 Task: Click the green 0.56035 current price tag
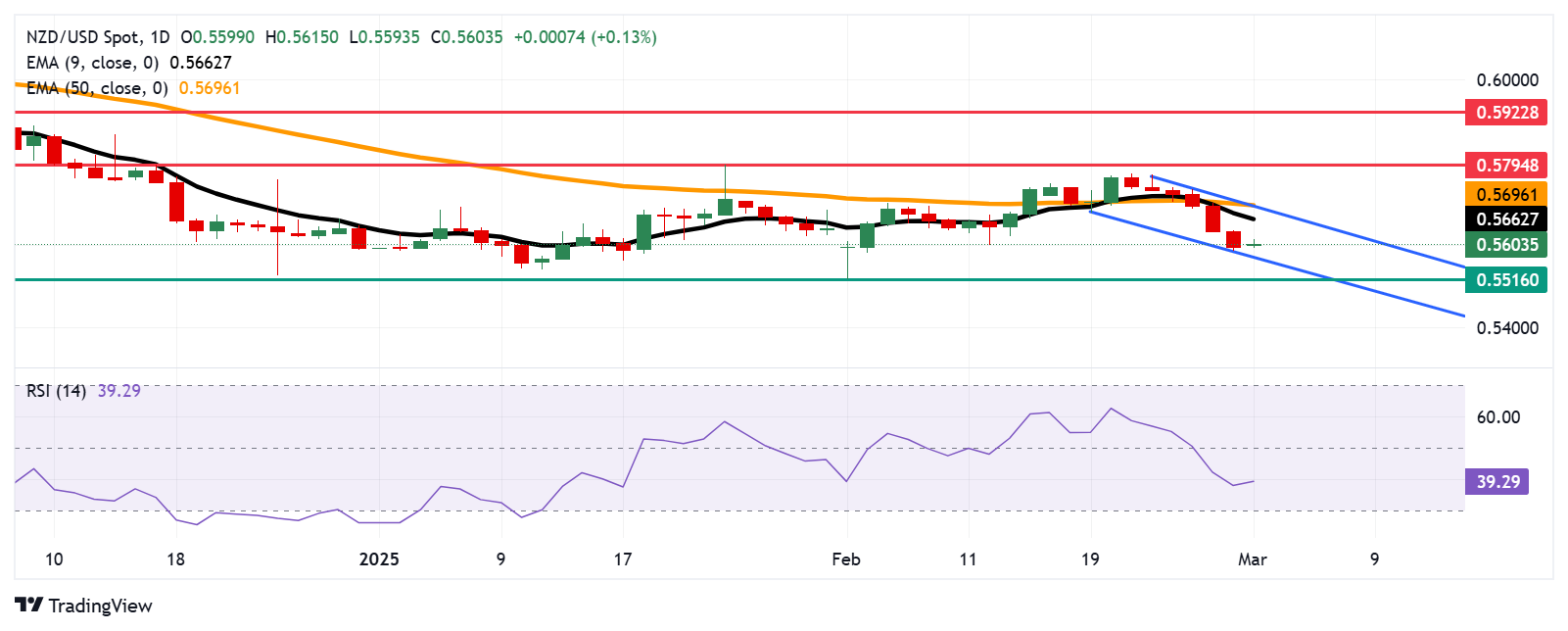pos(1506,245)
